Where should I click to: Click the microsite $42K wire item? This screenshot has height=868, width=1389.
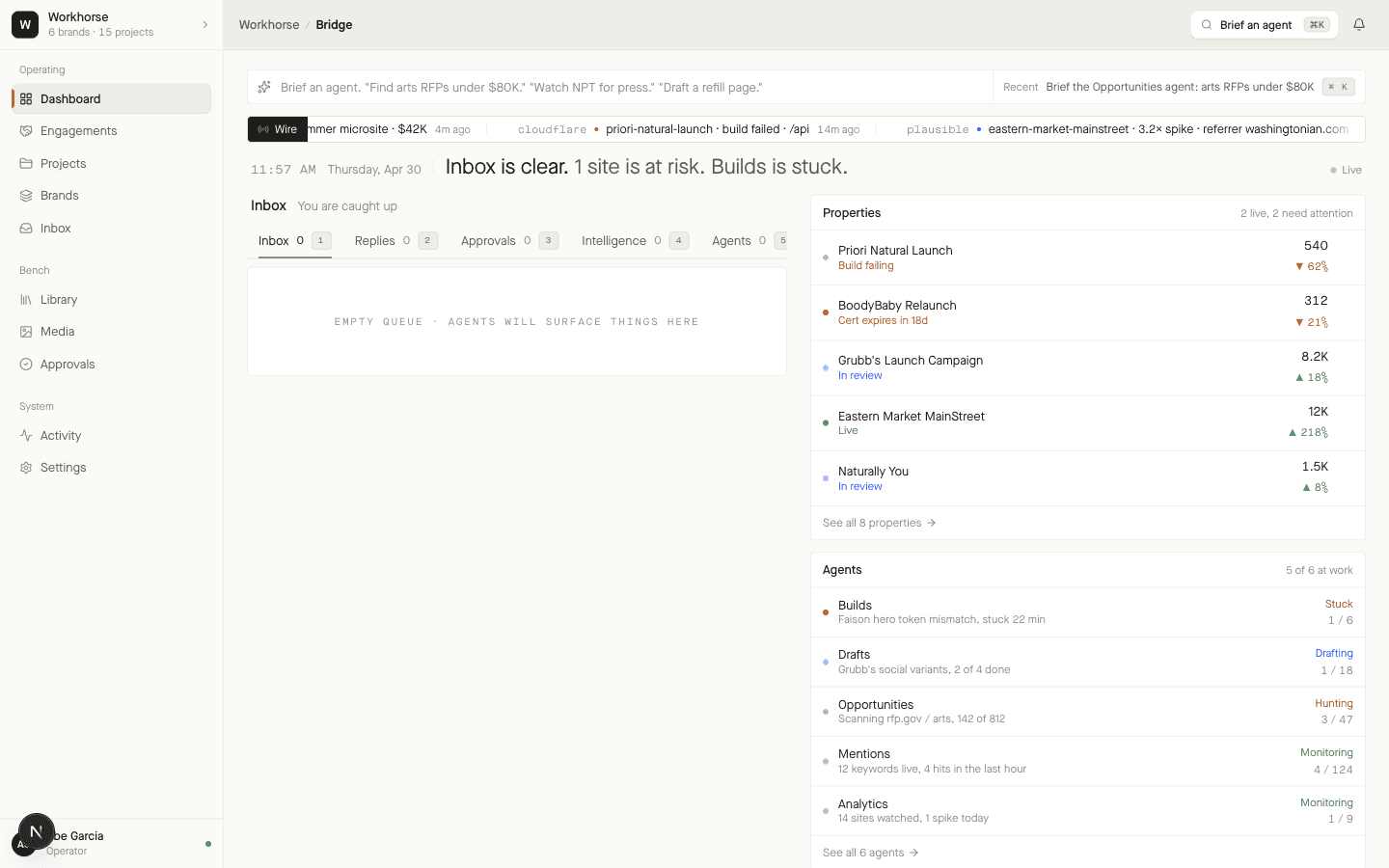click(x=390, y=129)
